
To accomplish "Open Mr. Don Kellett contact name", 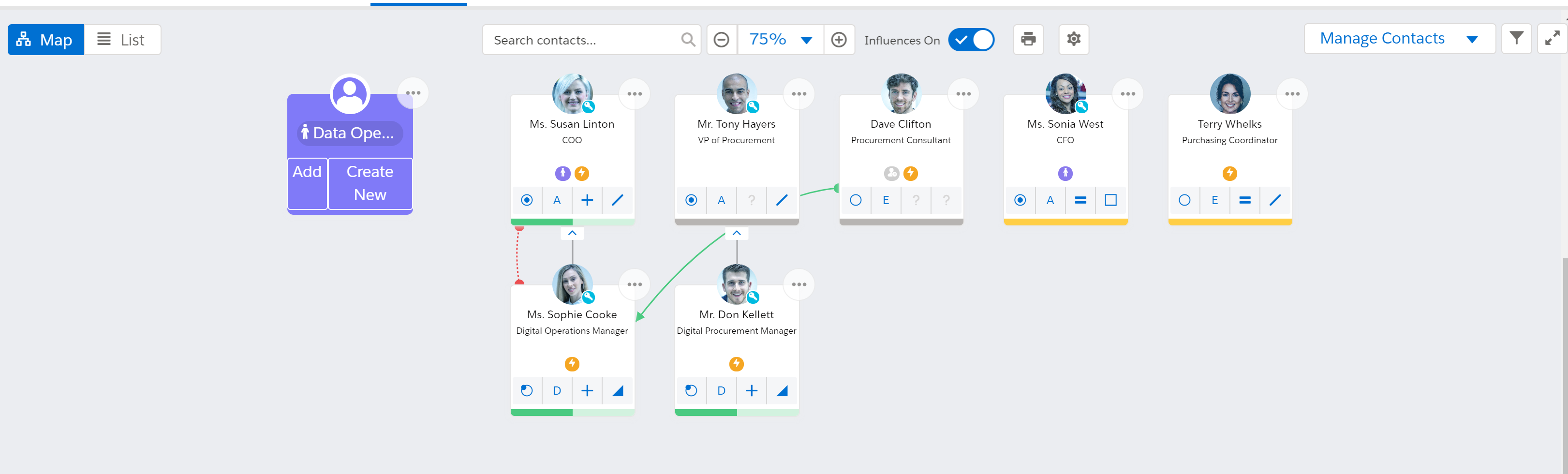I will 737,314.
